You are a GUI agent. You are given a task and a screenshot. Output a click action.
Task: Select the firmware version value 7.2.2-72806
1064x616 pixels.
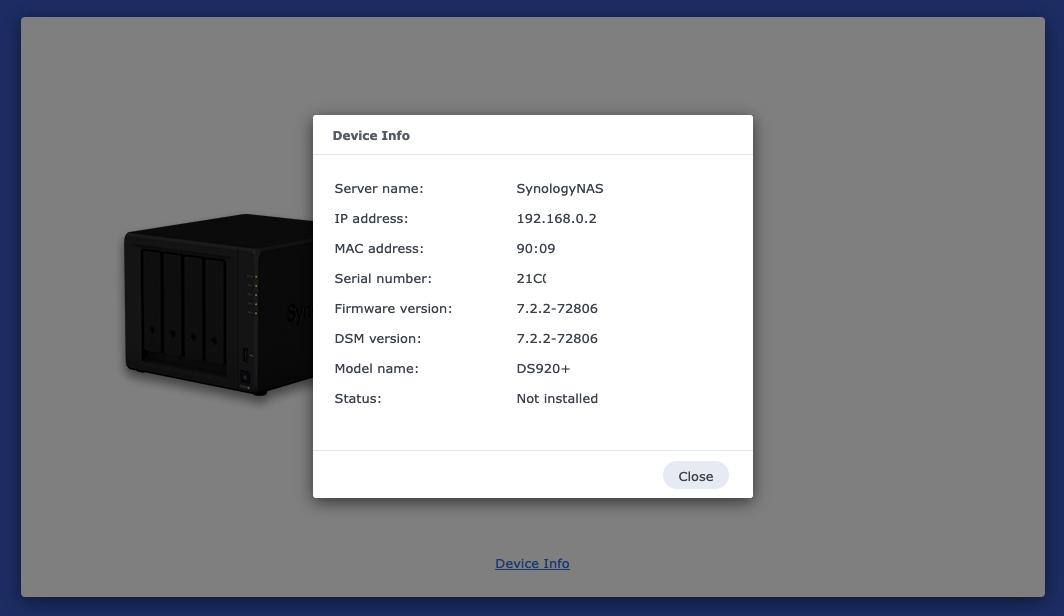pos(557,308)
